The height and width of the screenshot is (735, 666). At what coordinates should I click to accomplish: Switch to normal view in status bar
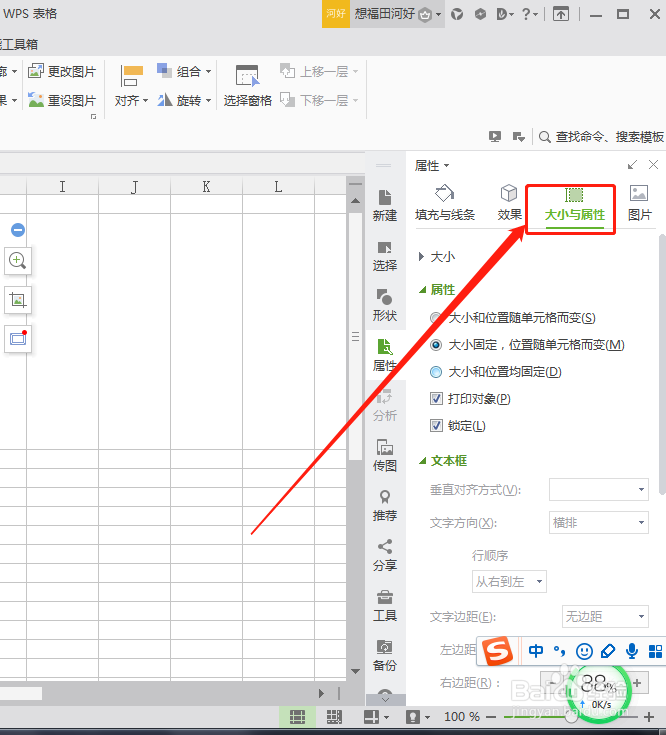[x=297, y=717]
